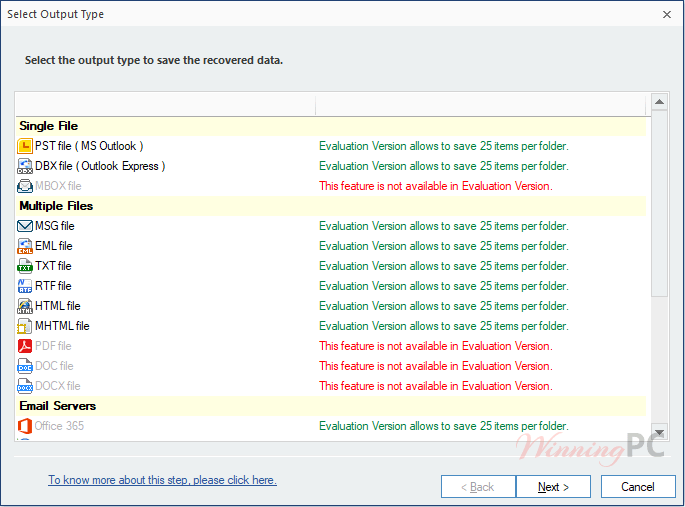685x507 pixels.
Task: Select TXT file output type
Action: tap(53, 266)
